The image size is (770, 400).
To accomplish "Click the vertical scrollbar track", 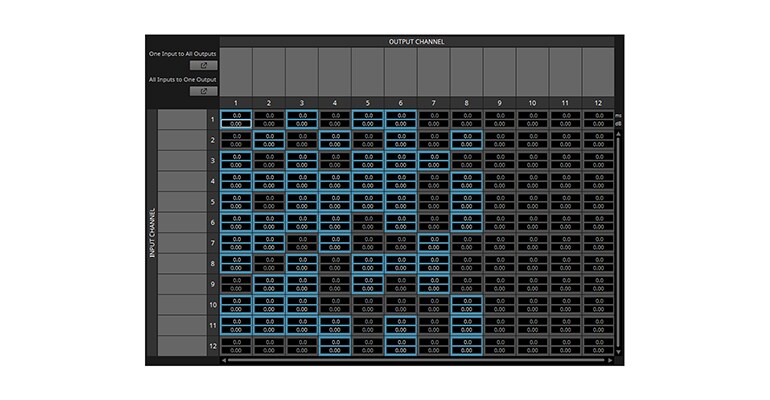I will 618,242.
